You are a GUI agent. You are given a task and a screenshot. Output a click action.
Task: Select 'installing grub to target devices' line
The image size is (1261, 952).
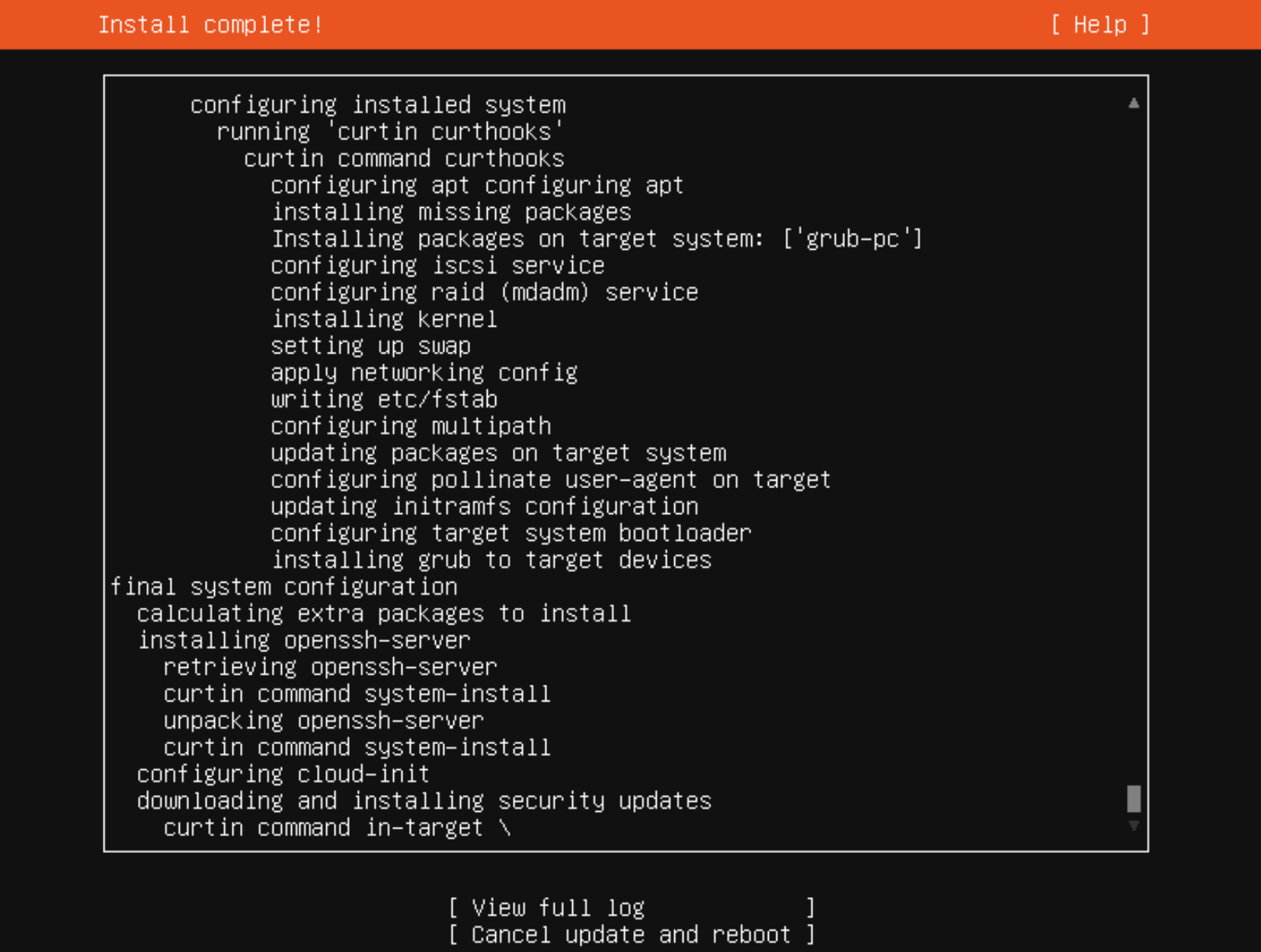tap(491, 560)
